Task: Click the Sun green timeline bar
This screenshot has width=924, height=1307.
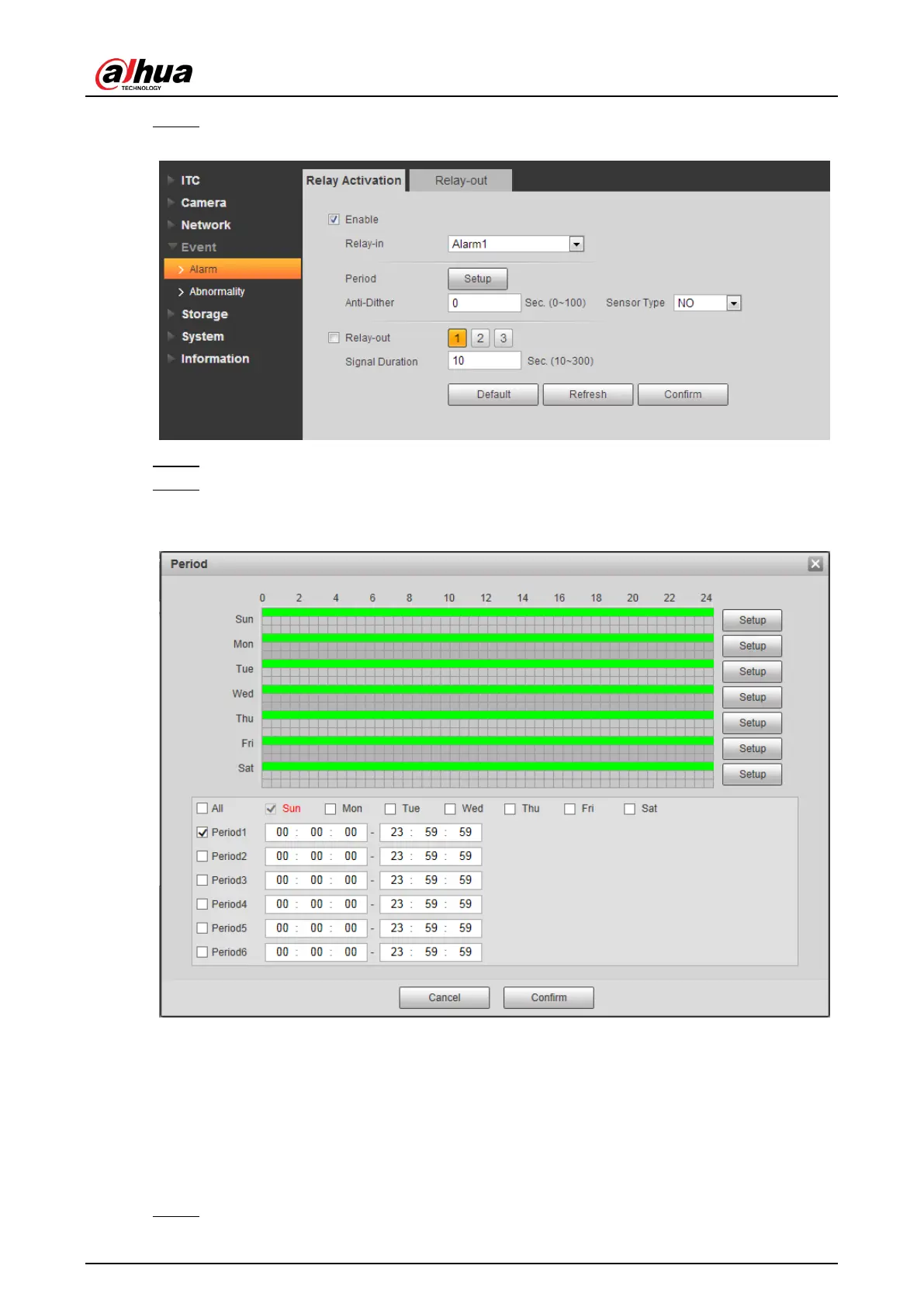Action: [x=487, y=612]
